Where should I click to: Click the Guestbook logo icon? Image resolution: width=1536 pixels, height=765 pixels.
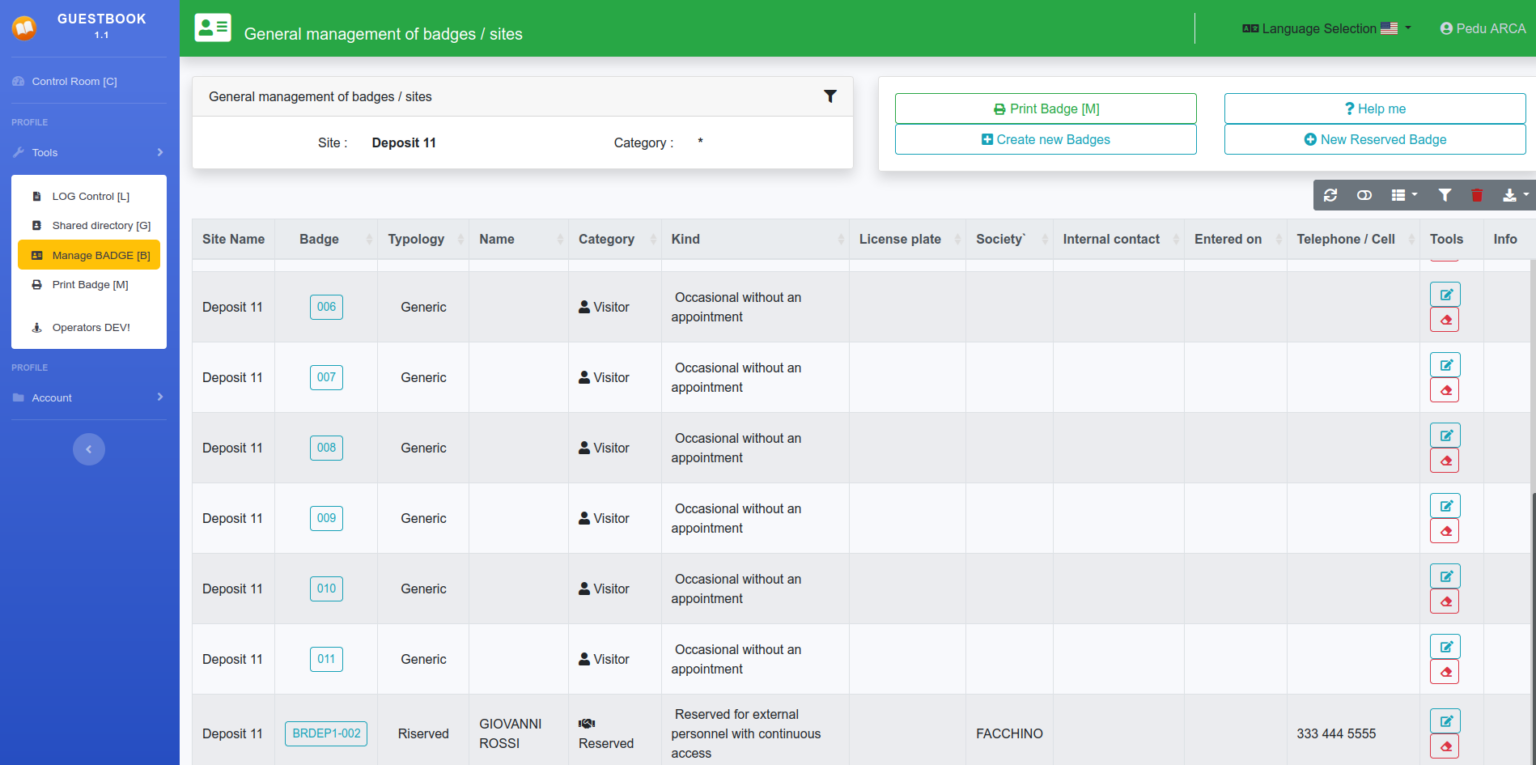pyautogui.click(x=24, y=28)
